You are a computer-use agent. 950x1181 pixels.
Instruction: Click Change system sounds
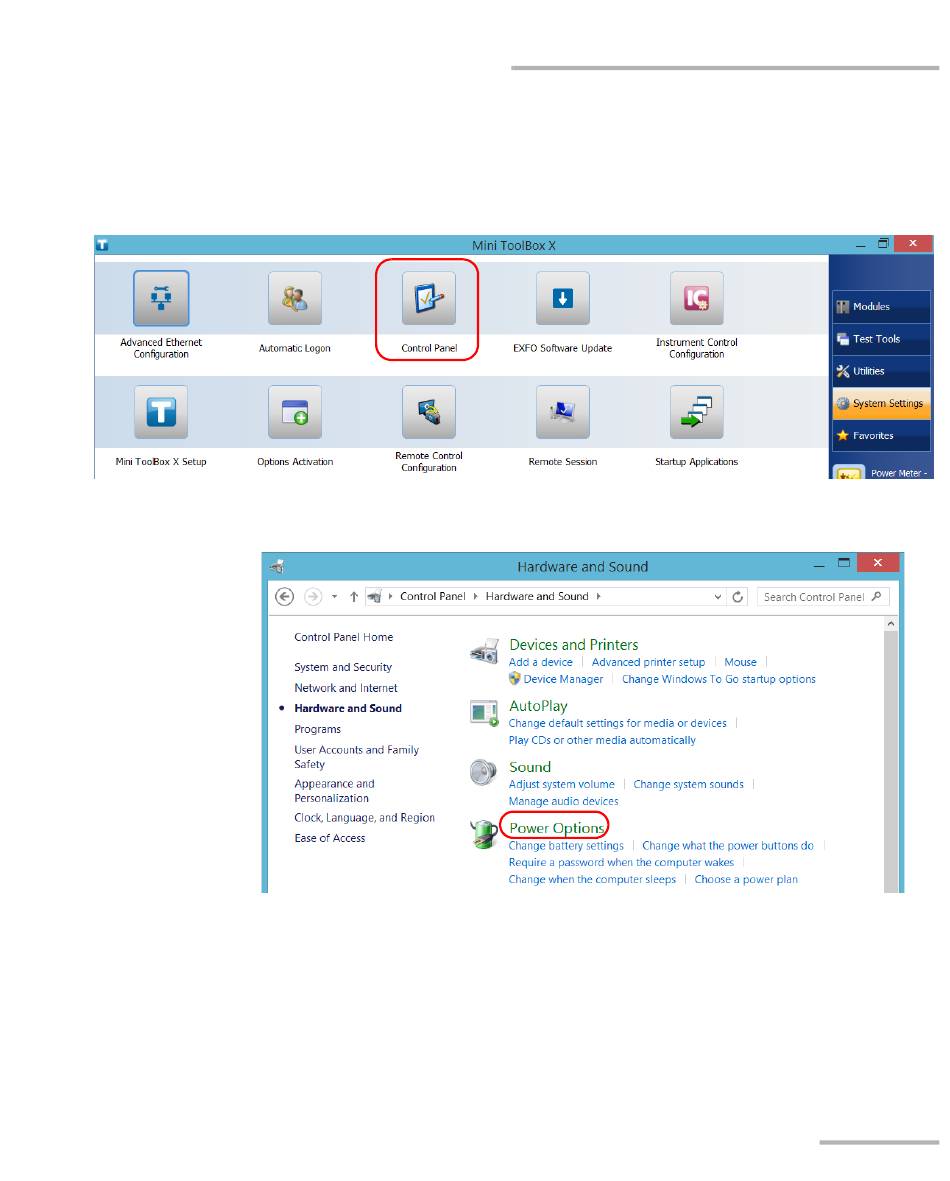(688, 784)
